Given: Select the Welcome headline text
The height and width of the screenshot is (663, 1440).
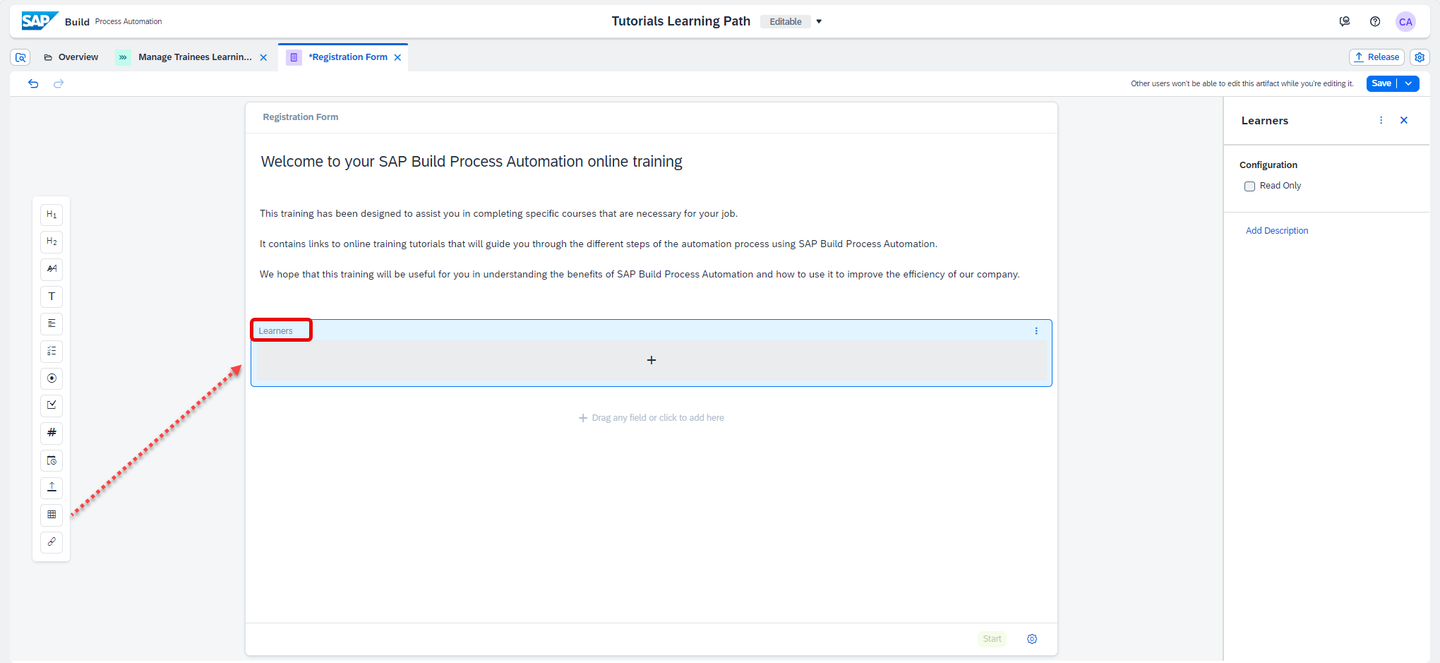Looking at the screenshot, I should [471, 161].
